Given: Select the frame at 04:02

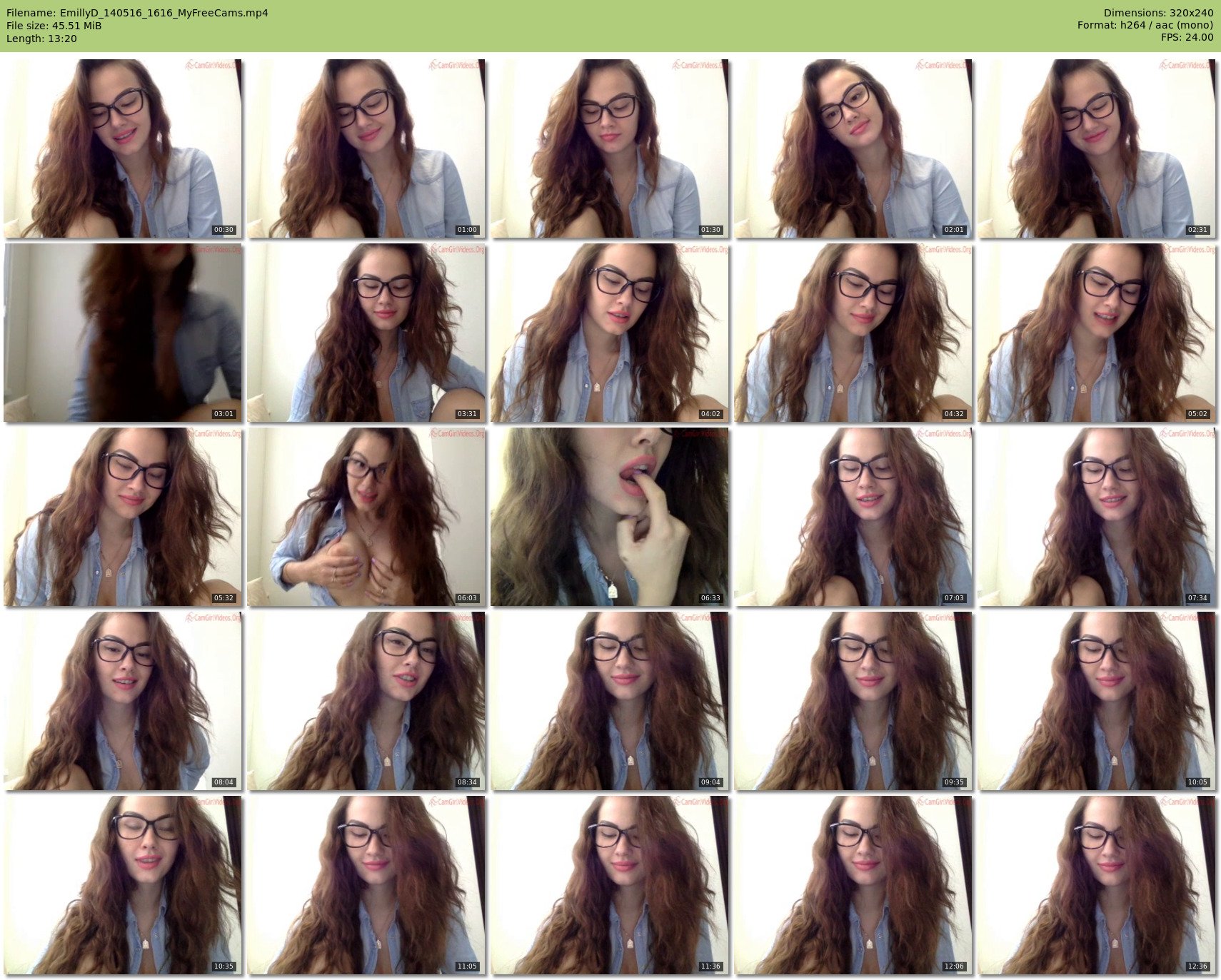Looking at the screenshot, I should pos(610,333).
